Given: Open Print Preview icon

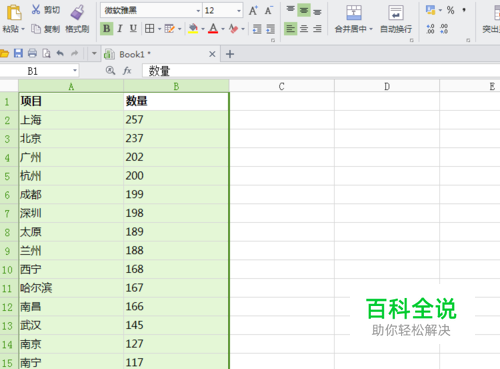Looking at the screenshot, I should pyautogui.click(x=46, y=53).
